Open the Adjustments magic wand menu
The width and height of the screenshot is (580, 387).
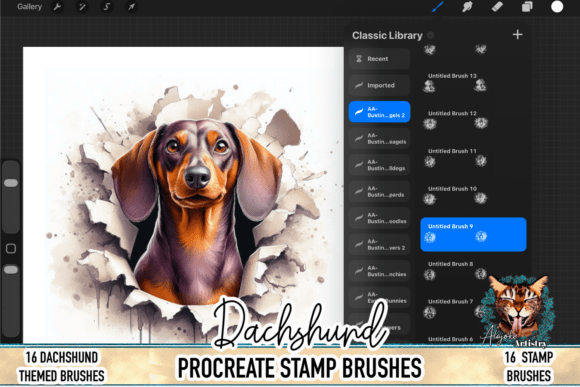82,7
